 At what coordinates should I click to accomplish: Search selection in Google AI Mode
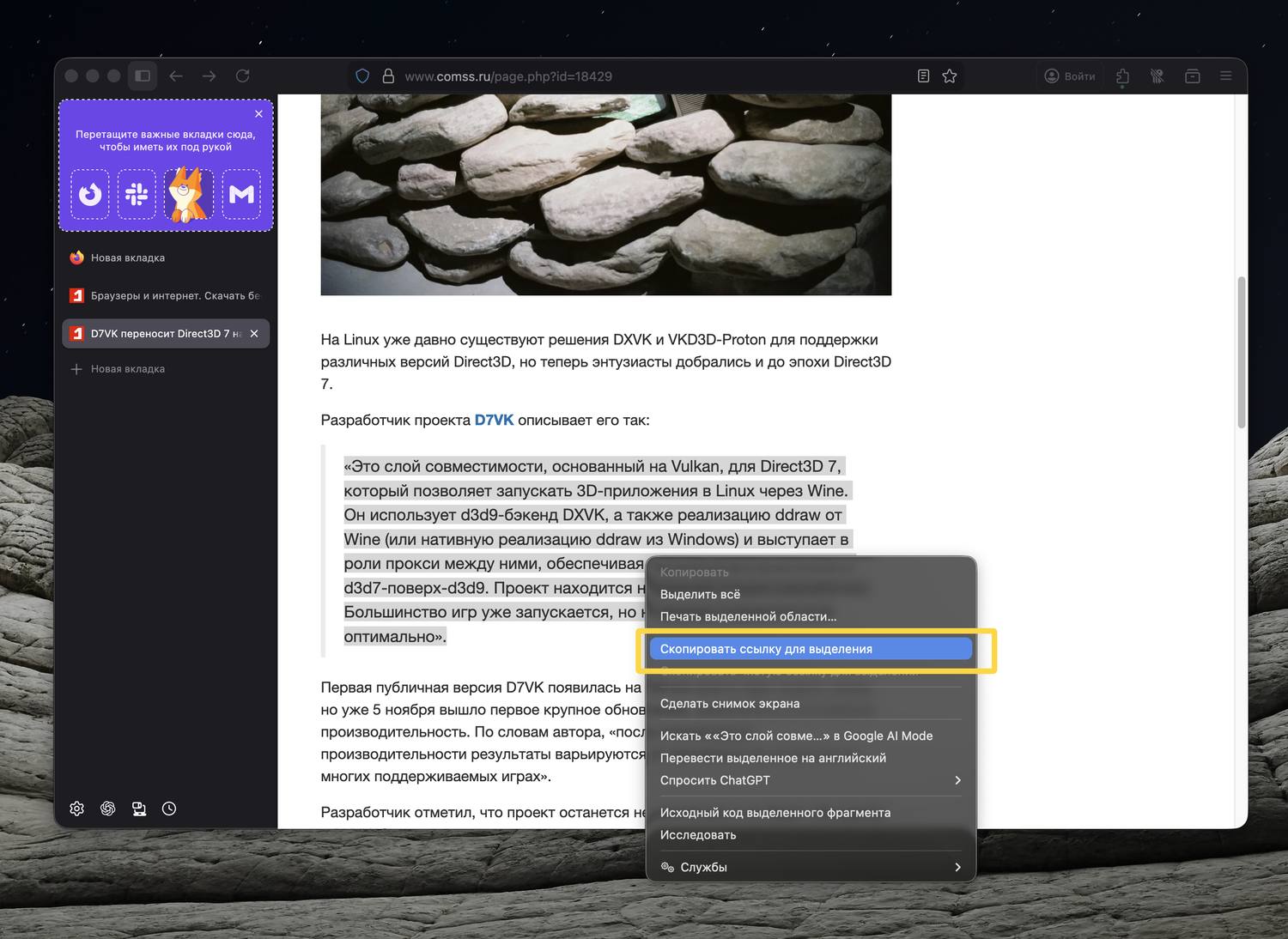click(811, 736)
